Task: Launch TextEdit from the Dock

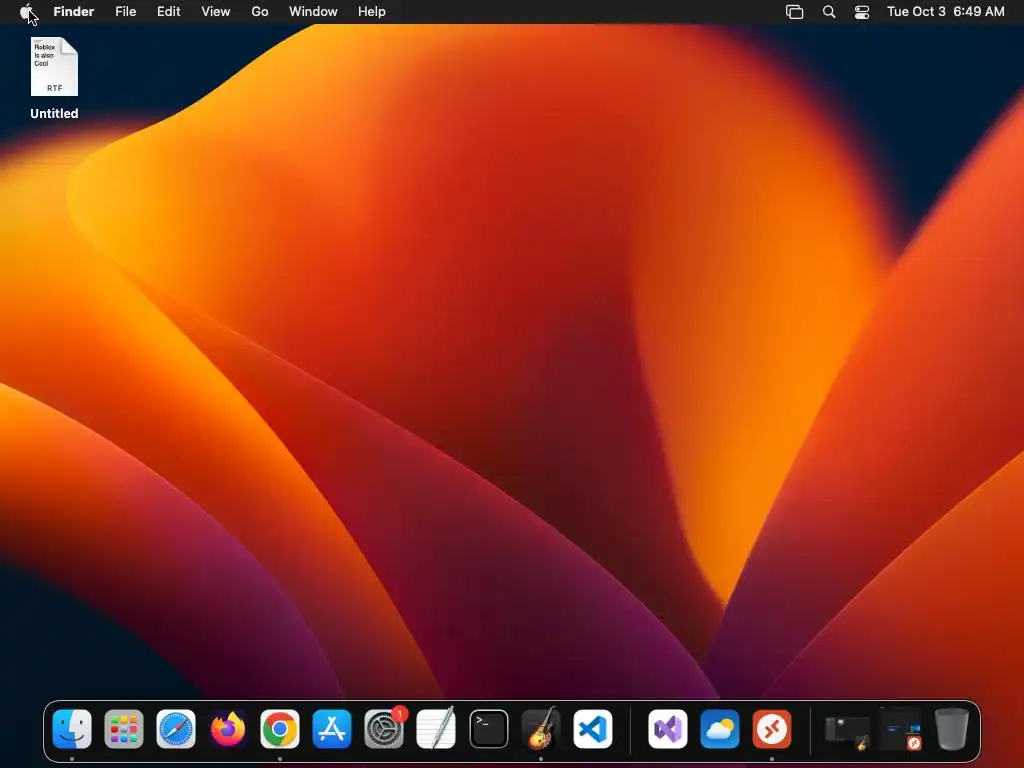Action: point(436,729)
